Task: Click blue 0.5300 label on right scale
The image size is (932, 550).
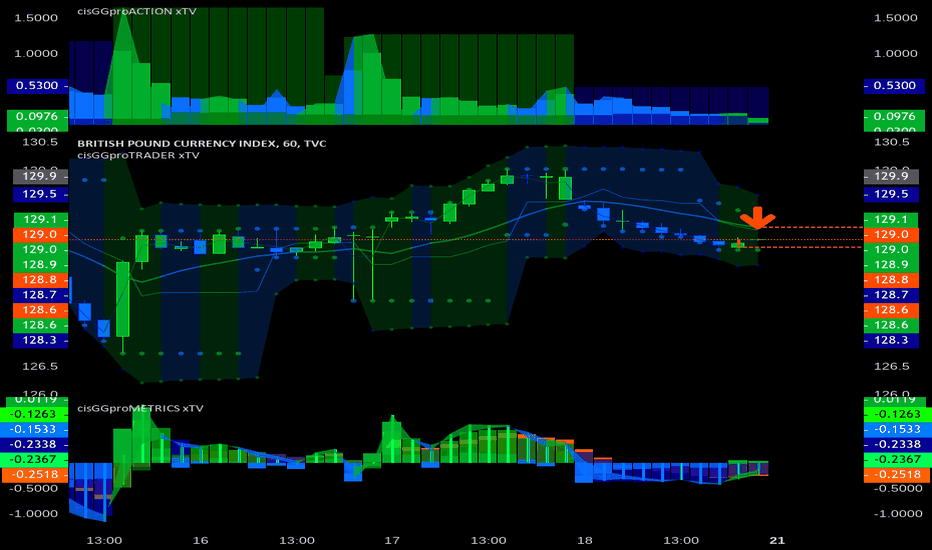Action: (894, 86)
